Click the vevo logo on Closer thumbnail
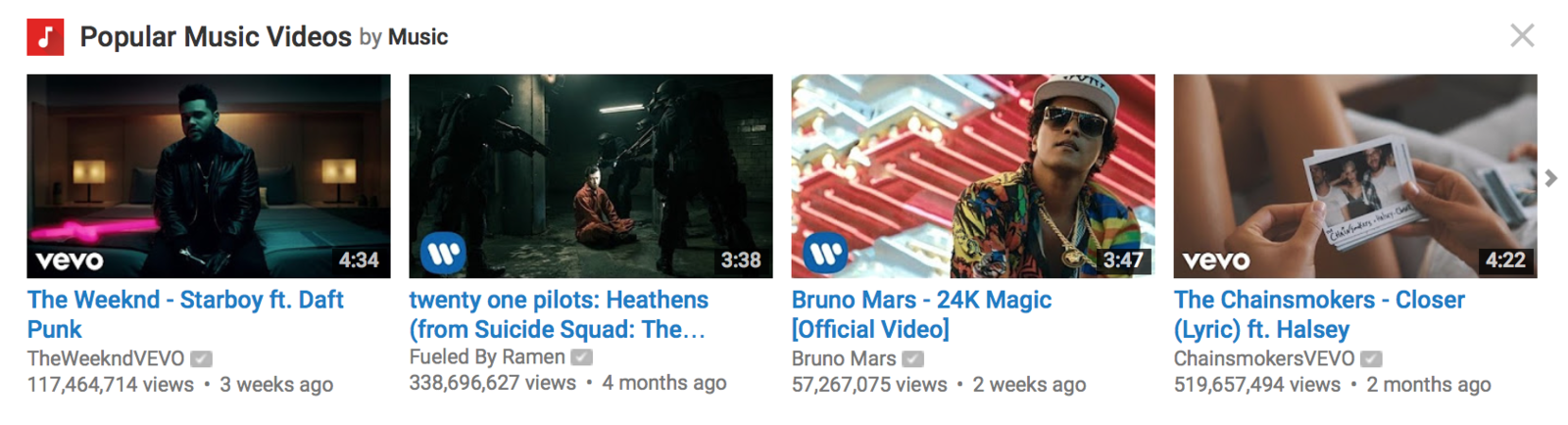Screen dimensions: 1568x425 [1216, 260]
